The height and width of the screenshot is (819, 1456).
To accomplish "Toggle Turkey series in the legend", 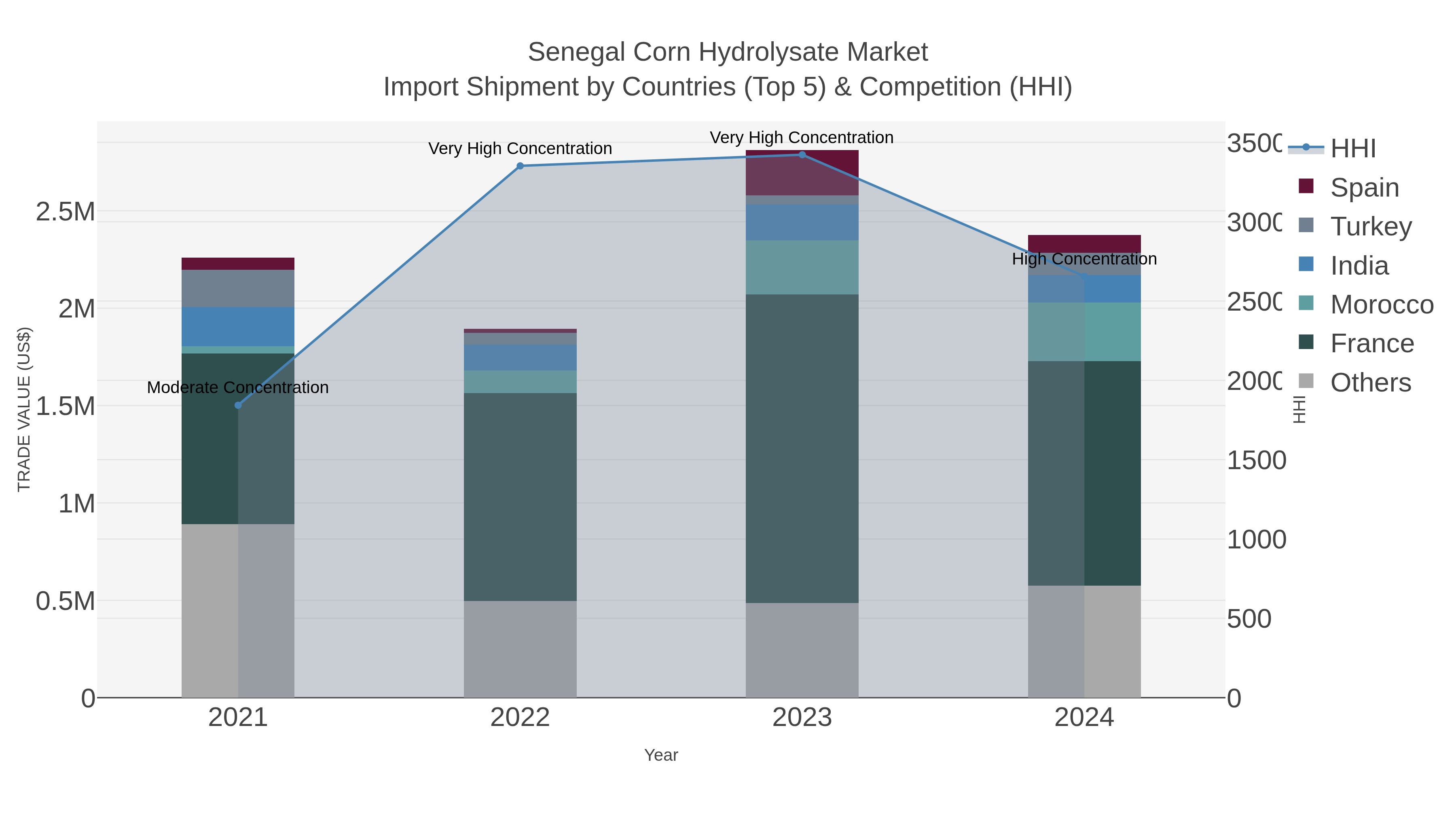I will (1355, 226).
